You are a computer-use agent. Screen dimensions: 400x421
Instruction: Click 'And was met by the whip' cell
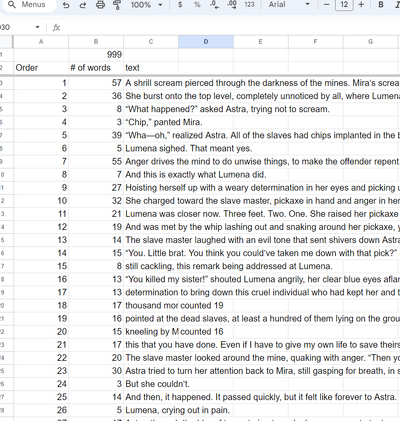pos(262,227)
